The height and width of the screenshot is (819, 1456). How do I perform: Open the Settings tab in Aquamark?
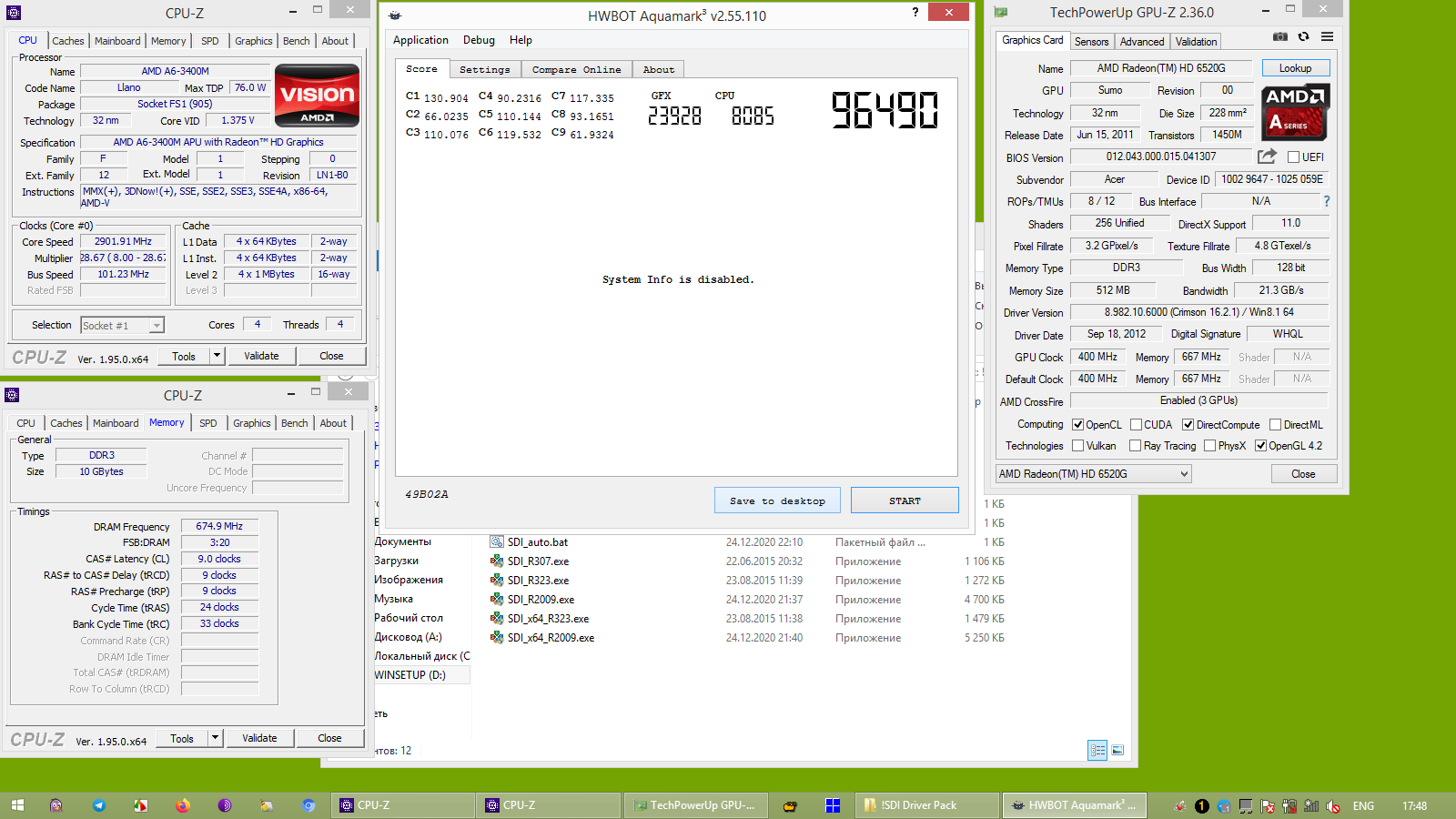coord(484,70)
